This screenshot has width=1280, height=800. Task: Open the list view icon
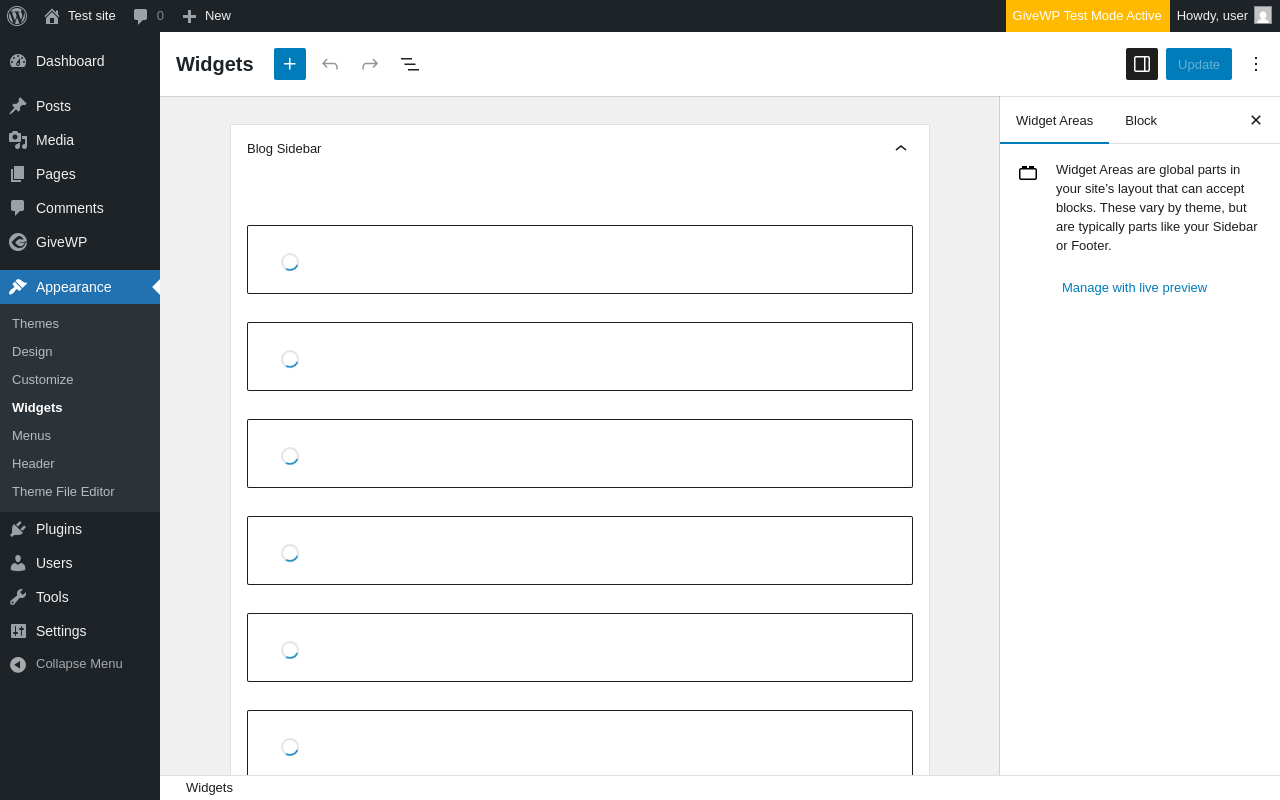click(x=410, y=64)
